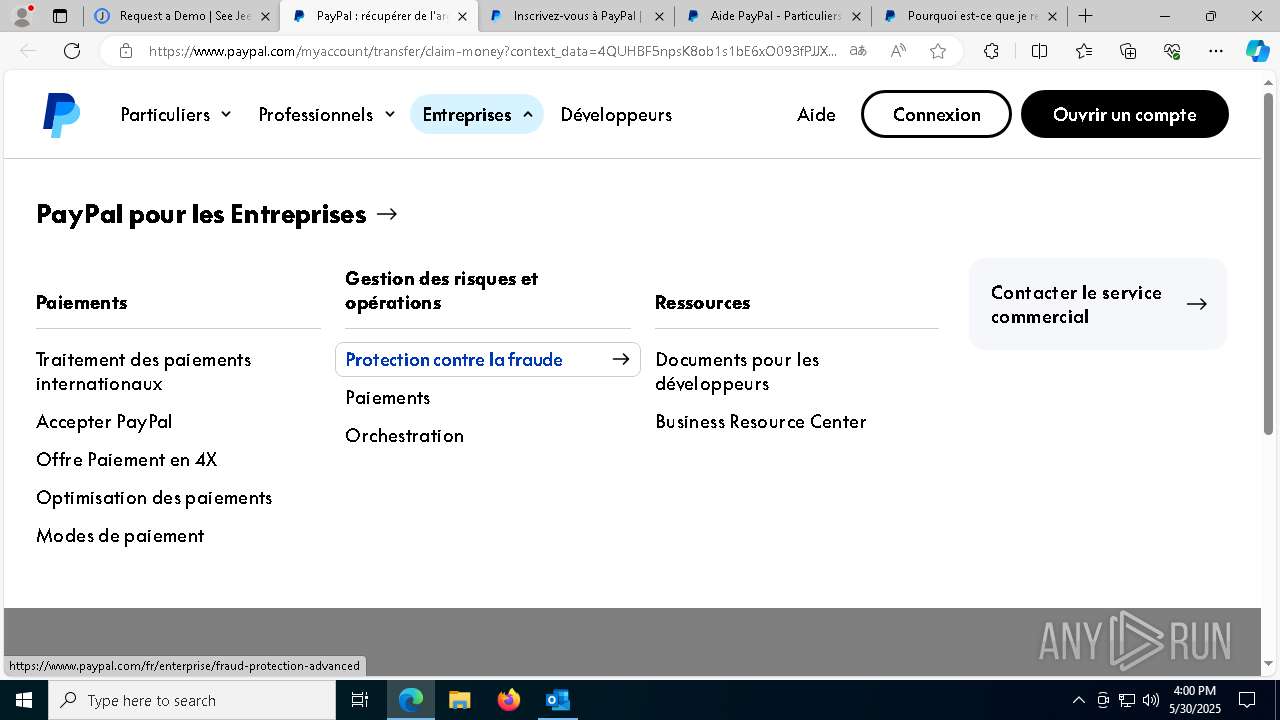Open Protection contre la fraude link

488,359
